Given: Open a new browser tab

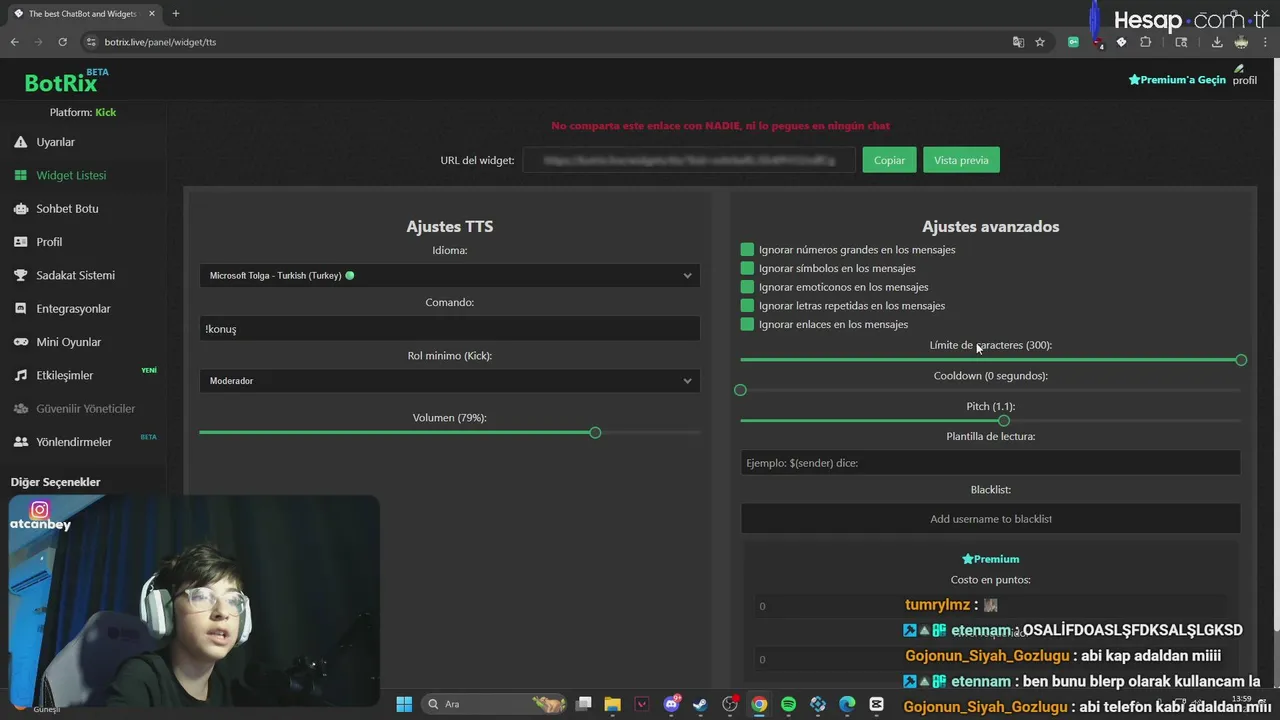Looking at the screenshot, I should click(x=176, y=14).
